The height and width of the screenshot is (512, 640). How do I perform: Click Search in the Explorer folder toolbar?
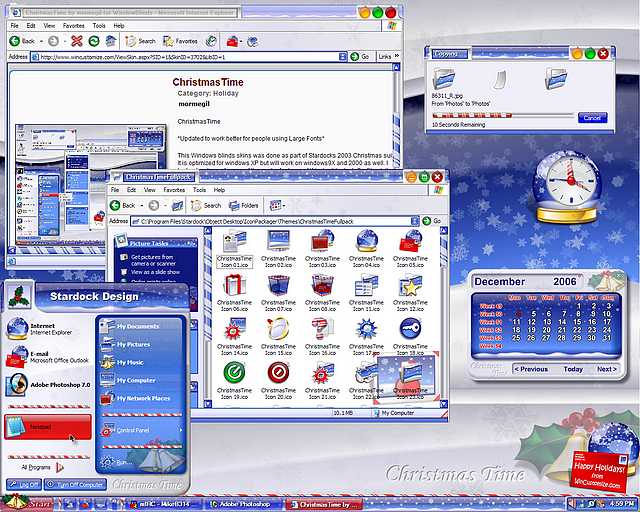tap(206, 205)
